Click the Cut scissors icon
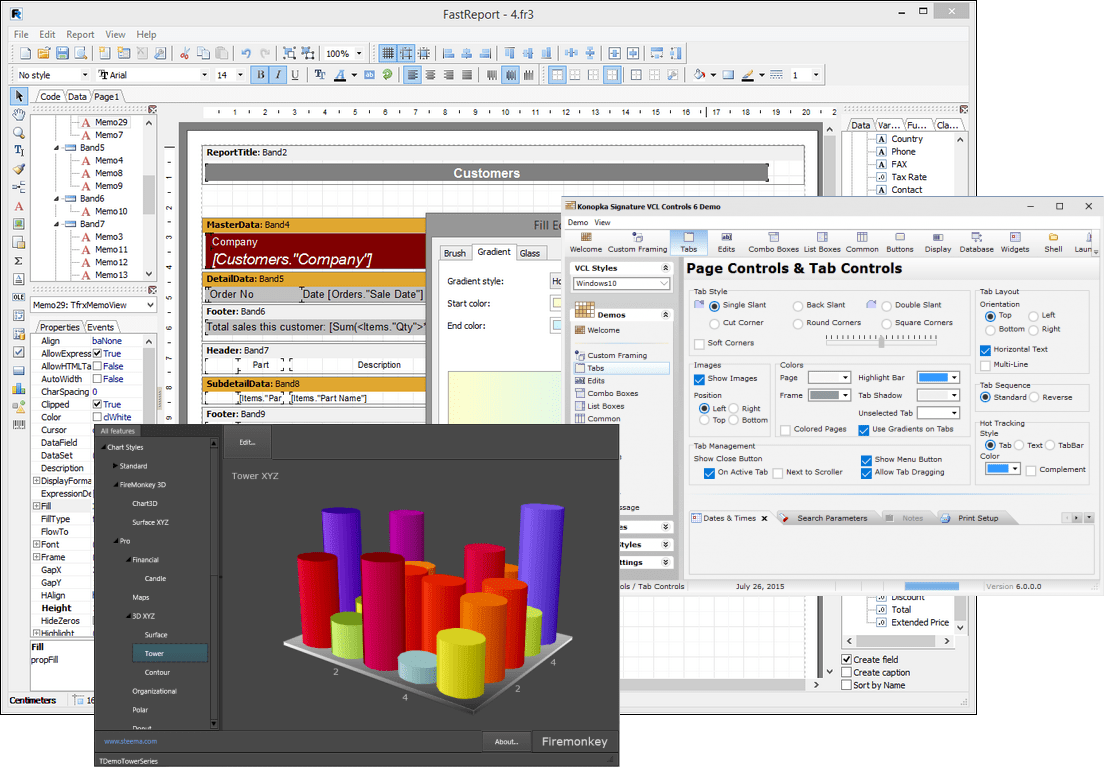Screen dimensions: 1104x767 [184, 53]
